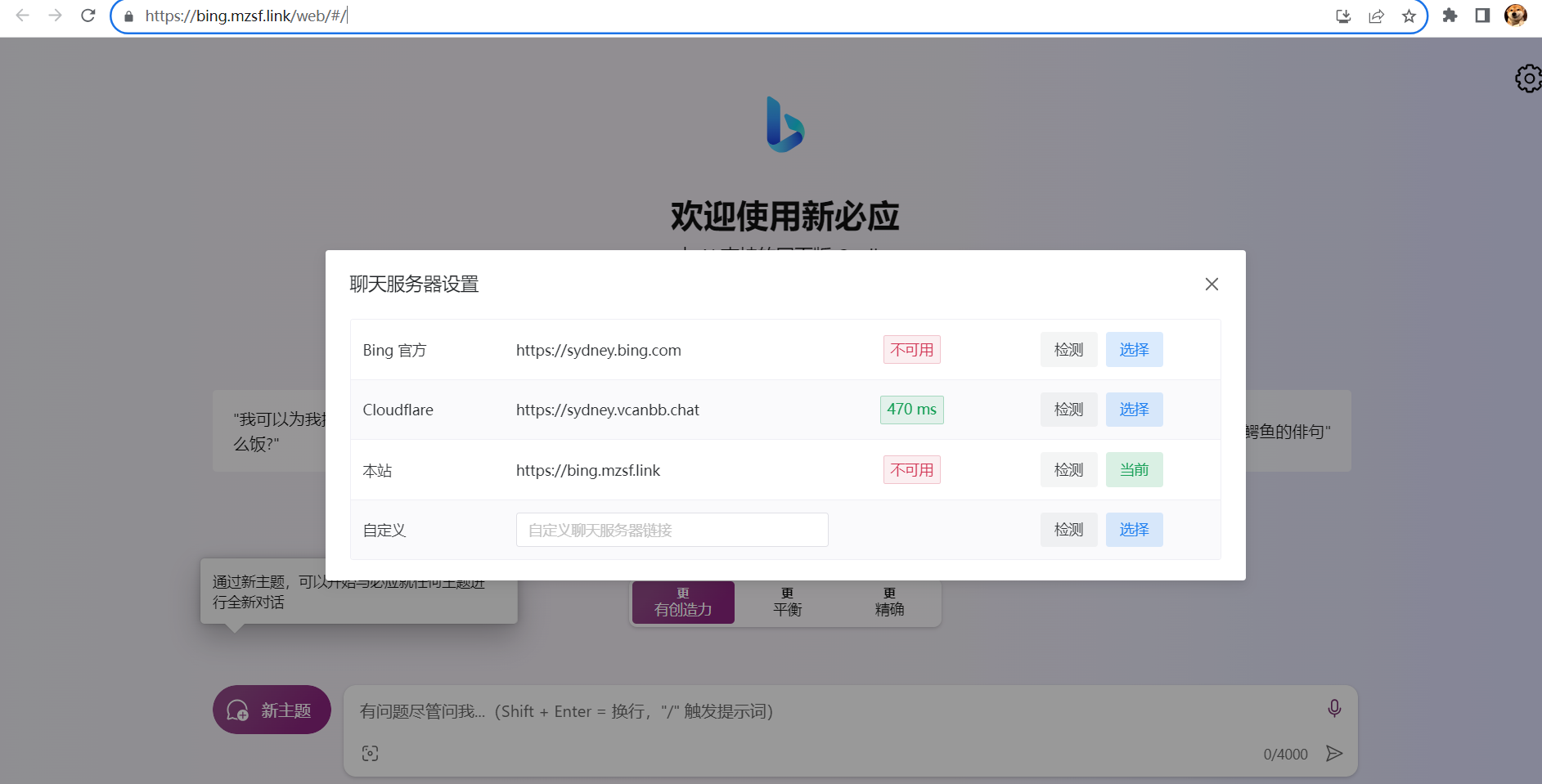Screen dimensions: 1542x784
Task: Click the send arrow icon
Action: [1334, 753]
